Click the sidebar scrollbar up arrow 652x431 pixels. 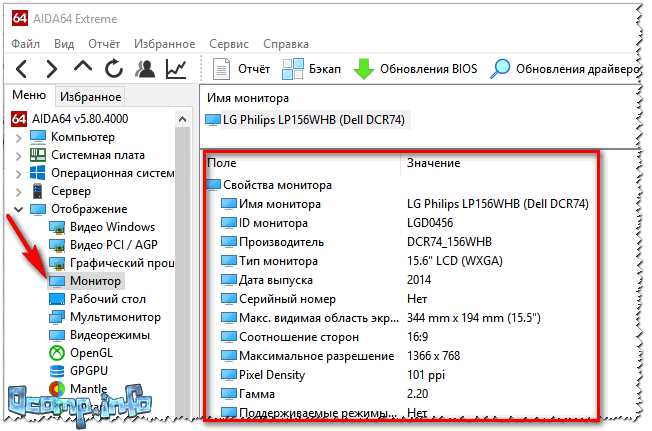[x=182, y=120]
